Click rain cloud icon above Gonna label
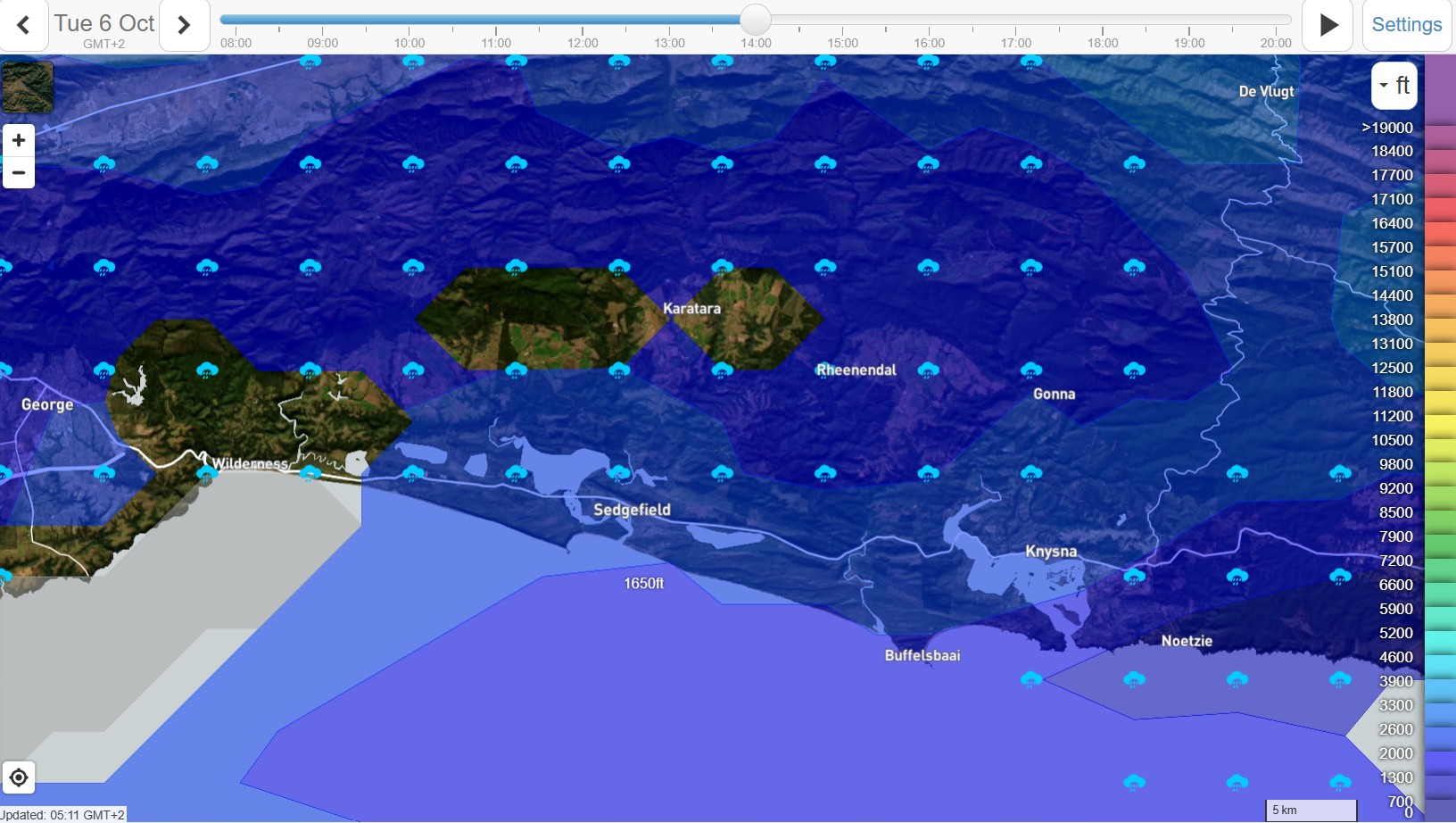Screen dimensions: 1456x823 click(x=1031, y=370)
